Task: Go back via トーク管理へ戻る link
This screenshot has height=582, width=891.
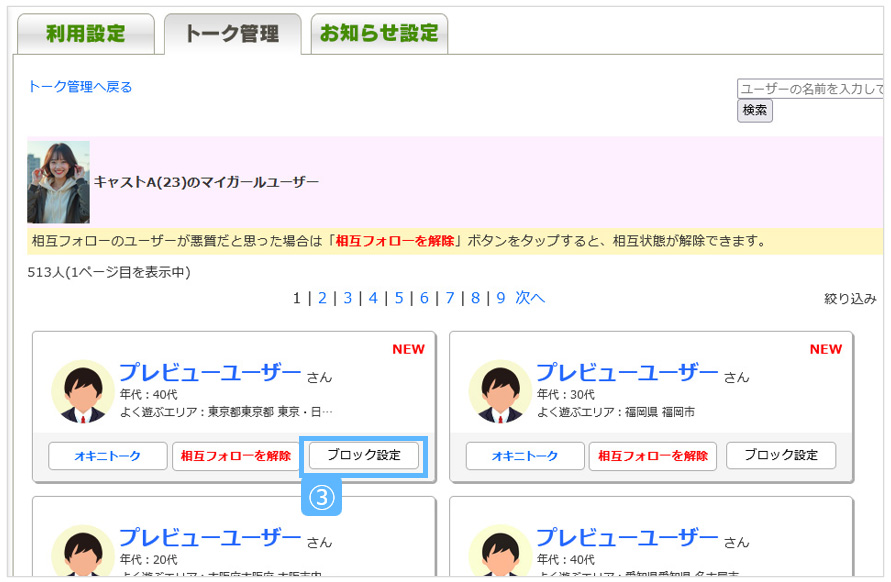Action: point(80,87)
